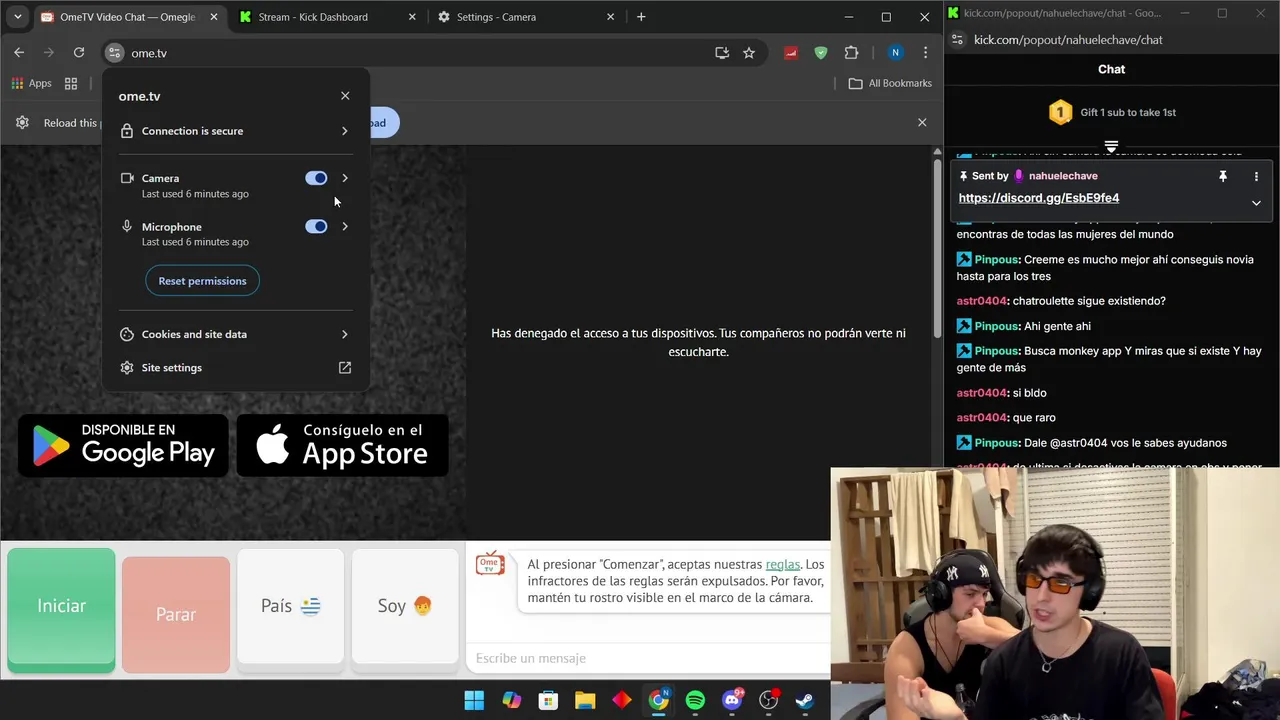Open the tab search dropdown arrow
This screenshot has width=1280, height=720.
click(17, 17)
